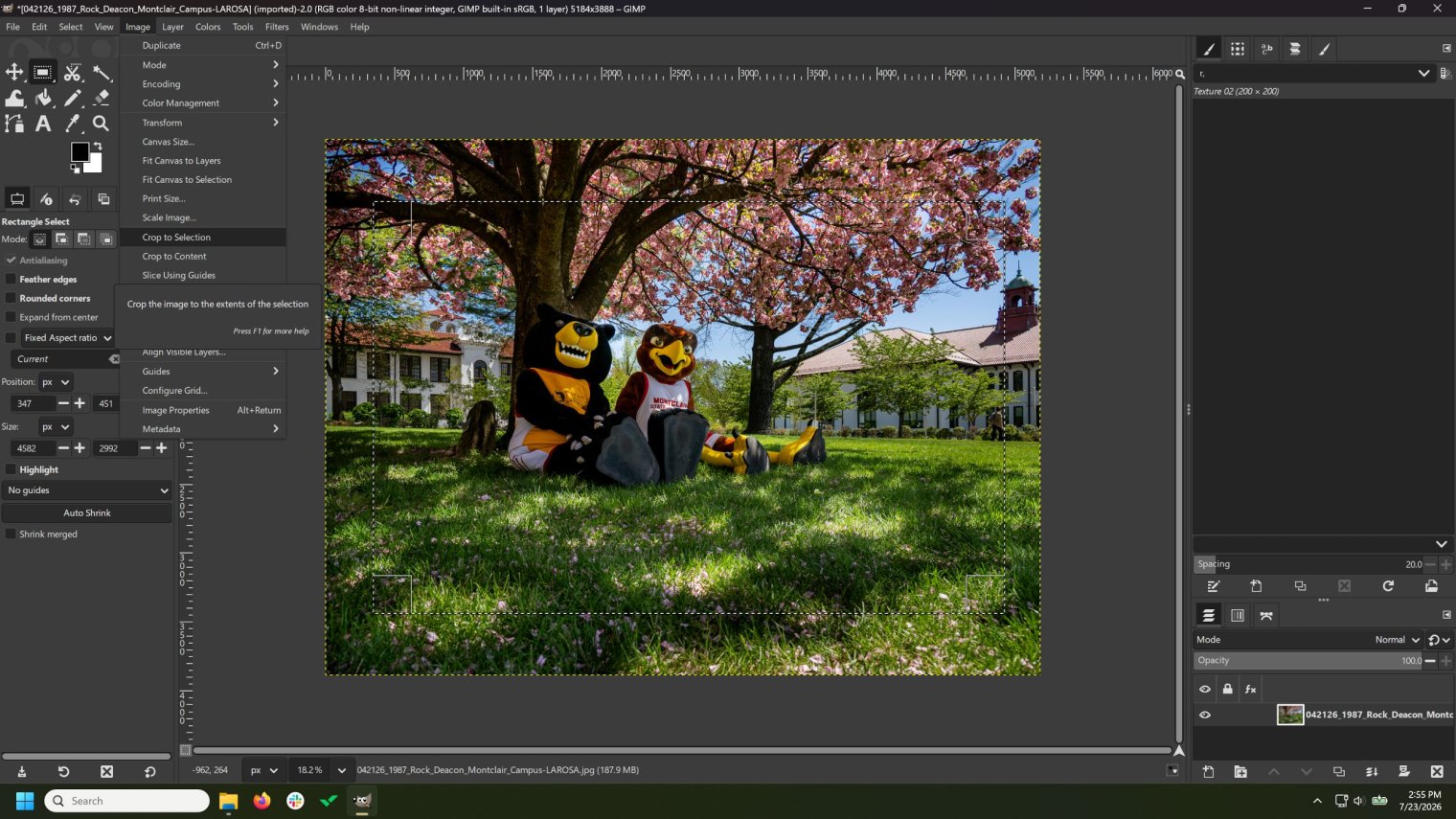Image resolution: width=1456 pixels, height=819 pixels.
Task: Open the status bar unit px dropdown
Action: coord(263,770)
